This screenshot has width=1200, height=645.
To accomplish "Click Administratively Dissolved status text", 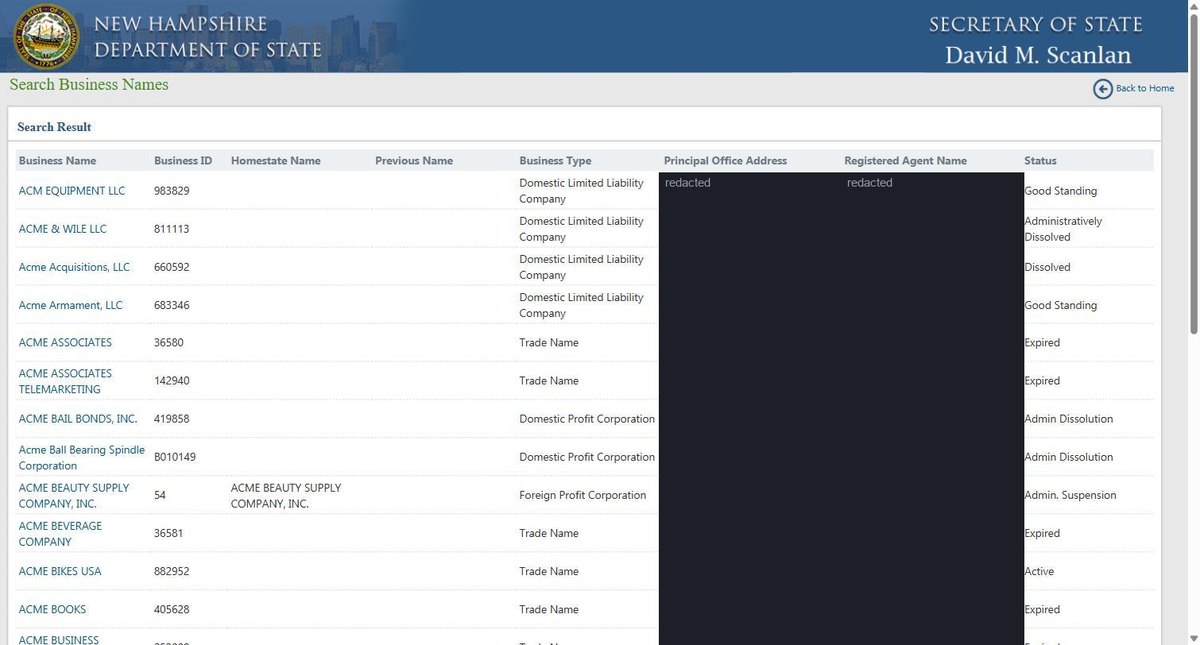I will coord(1063,229).
